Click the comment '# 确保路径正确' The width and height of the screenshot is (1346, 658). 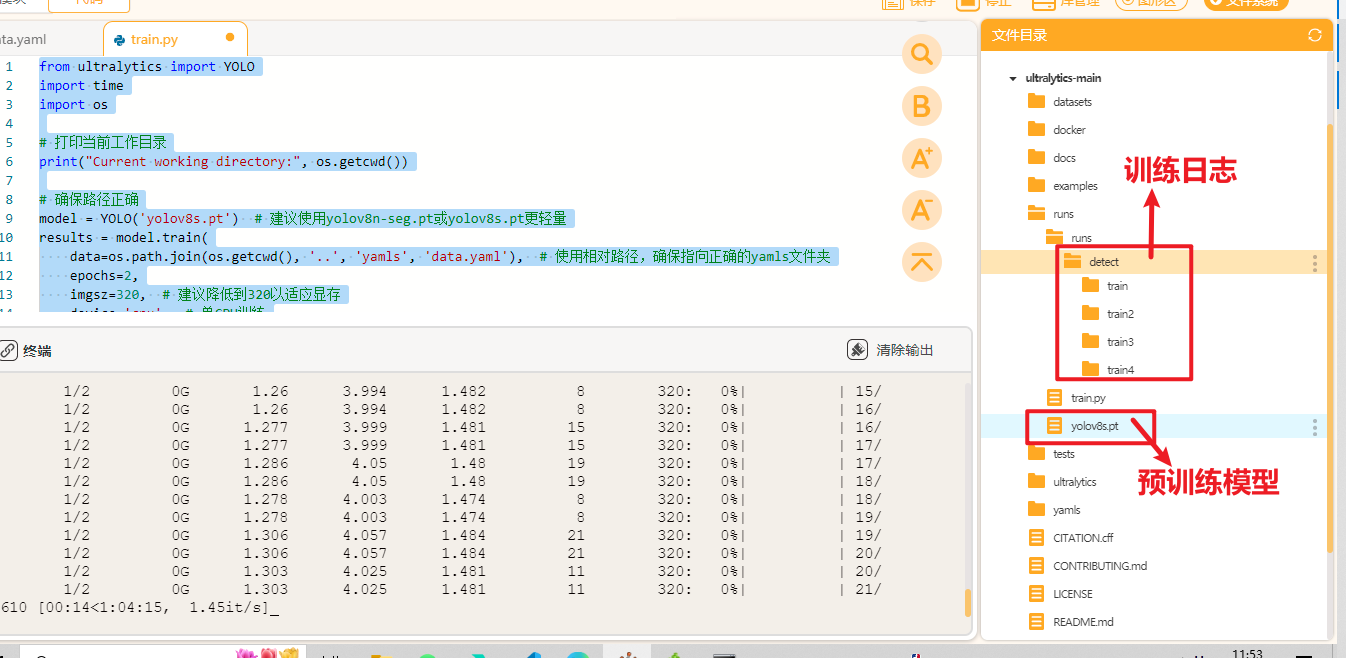tap(89, 200)
